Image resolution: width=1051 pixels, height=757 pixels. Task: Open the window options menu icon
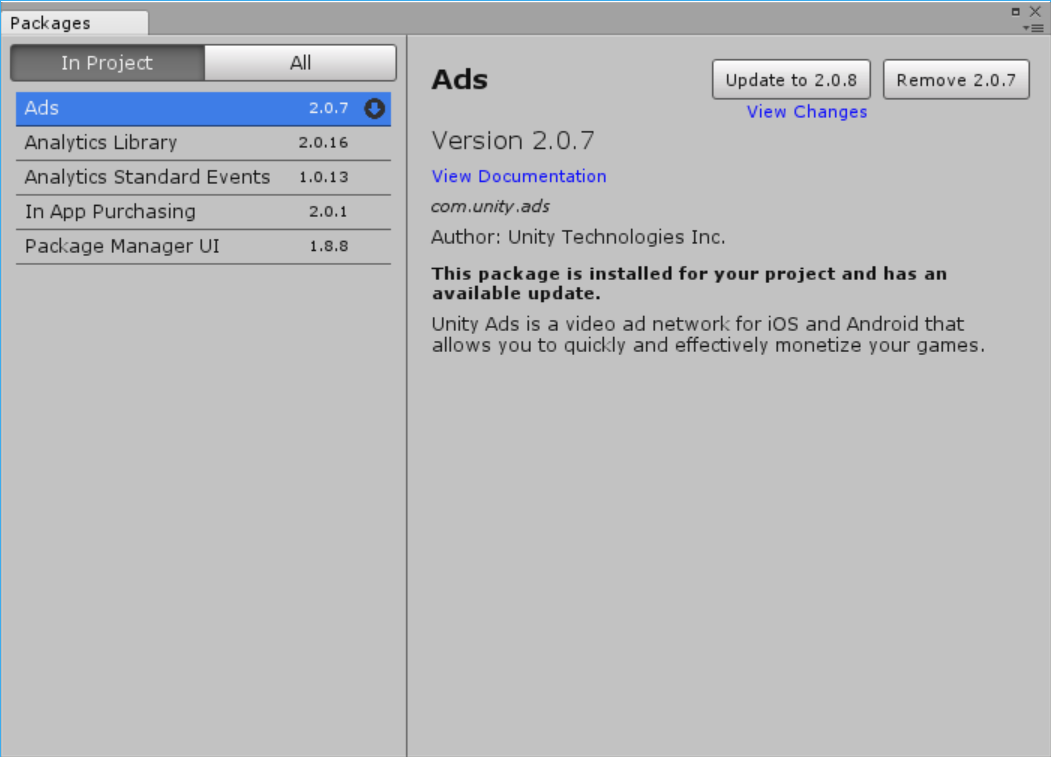(1033, 28)
